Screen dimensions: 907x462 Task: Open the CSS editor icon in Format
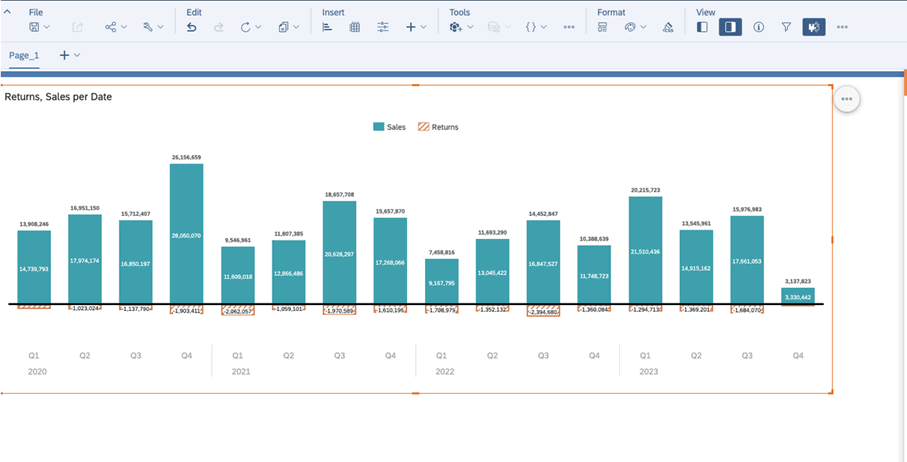(668, 27)
